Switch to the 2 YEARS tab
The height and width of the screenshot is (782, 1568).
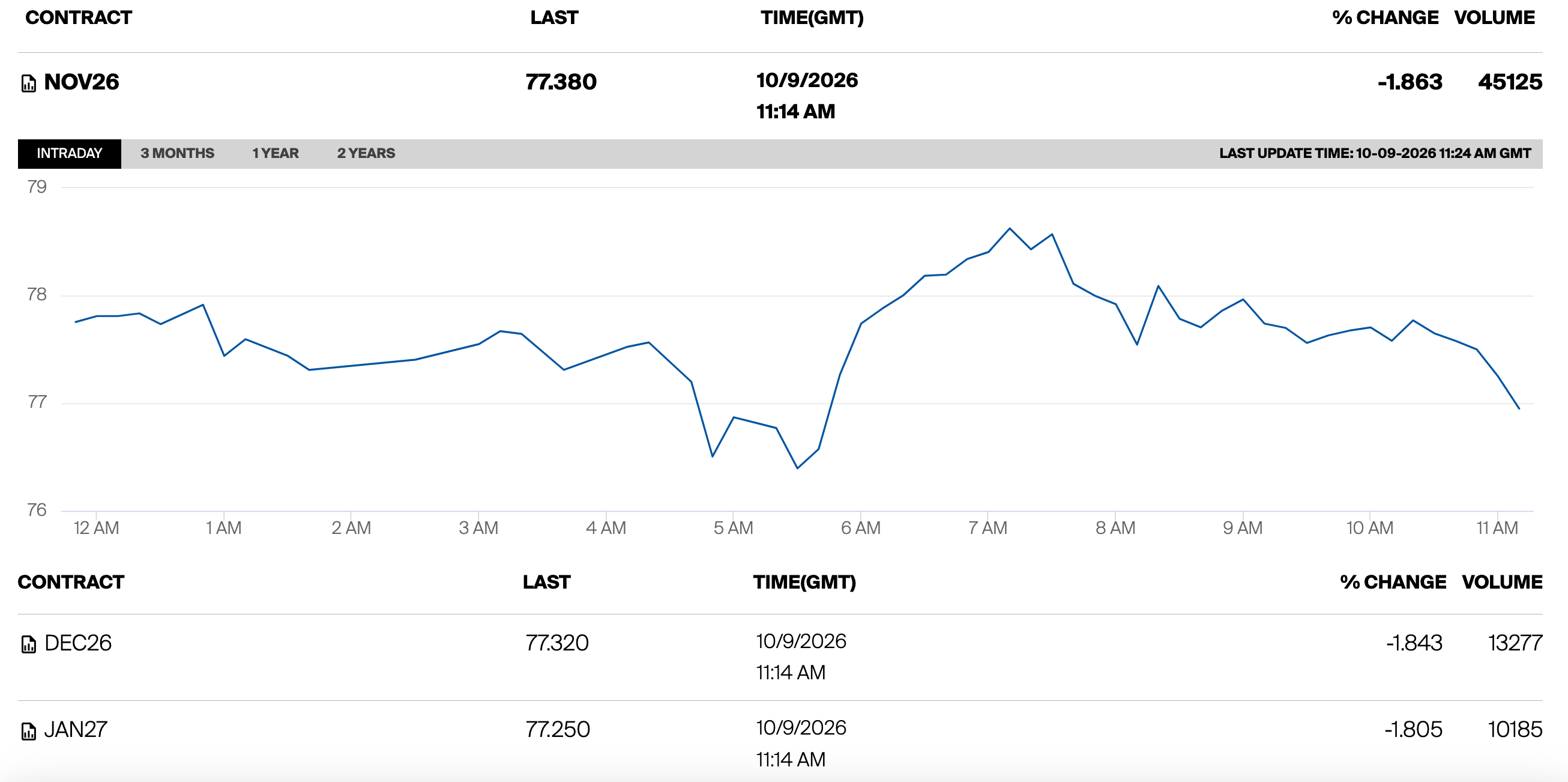click(366, 154)
